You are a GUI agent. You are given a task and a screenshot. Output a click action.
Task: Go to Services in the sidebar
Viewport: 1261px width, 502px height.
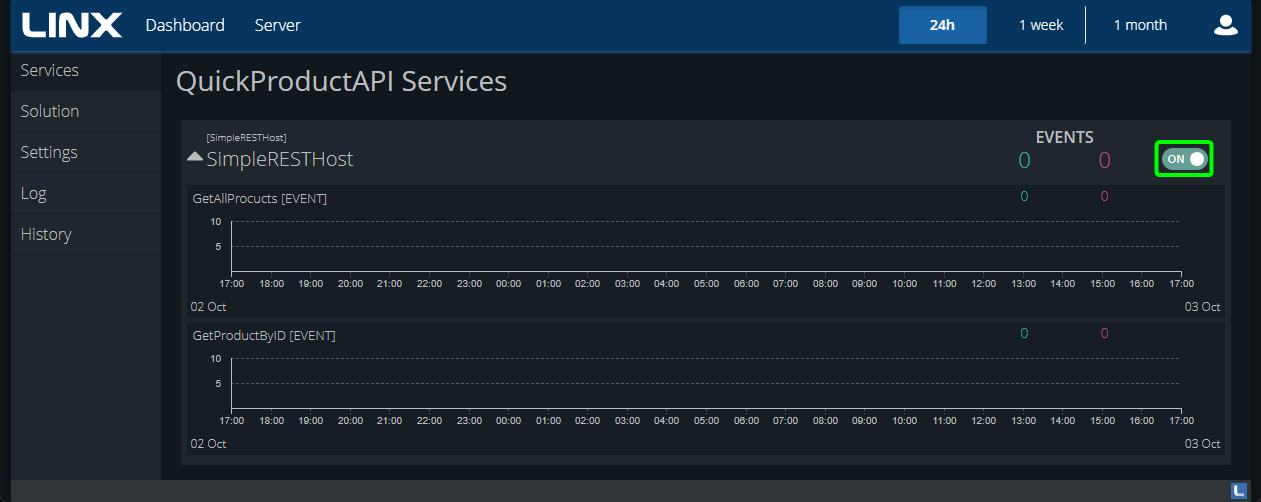tap(50, 70)
